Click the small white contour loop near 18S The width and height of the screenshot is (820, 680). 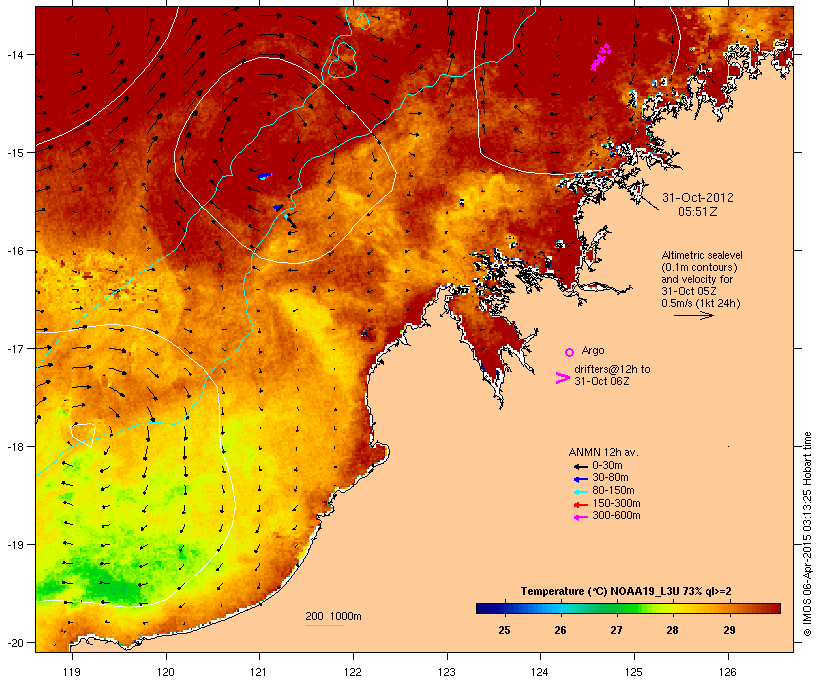[x=83, y=434]
